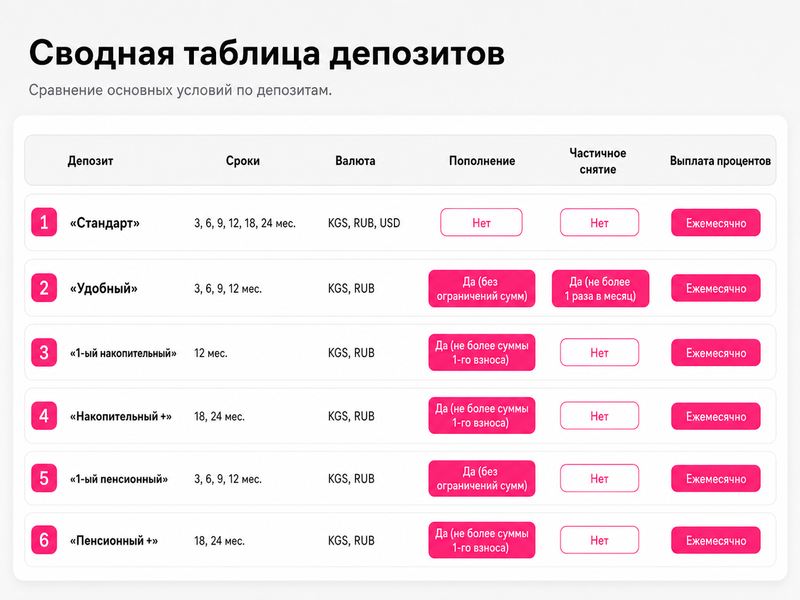Select the number 5 badge icon
The image size is (800, 600).
(44, 479)
